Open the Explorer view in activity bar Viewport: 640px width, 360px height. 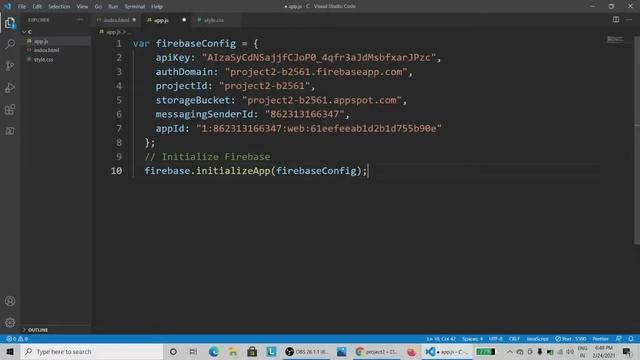tap(10, 23)
